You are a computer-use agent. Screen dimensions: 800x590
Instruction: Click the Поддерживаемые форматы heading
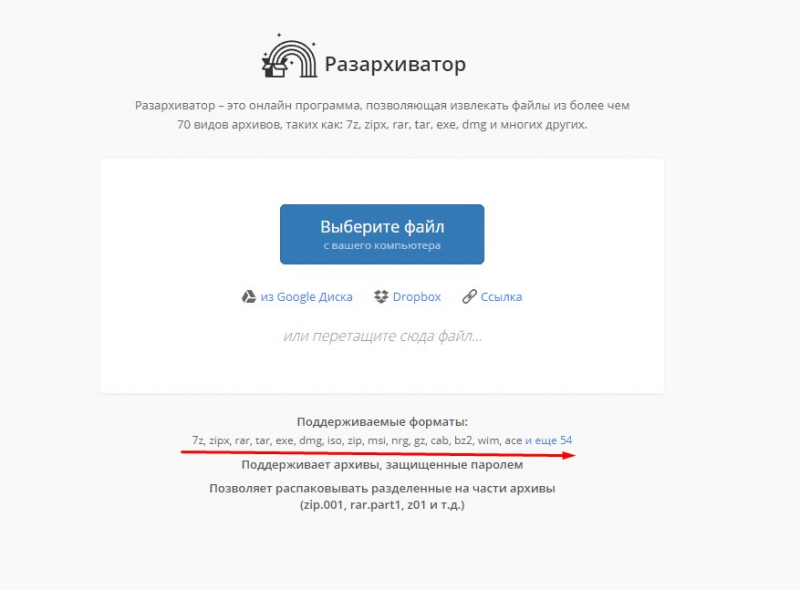click(x=382, y=422)
